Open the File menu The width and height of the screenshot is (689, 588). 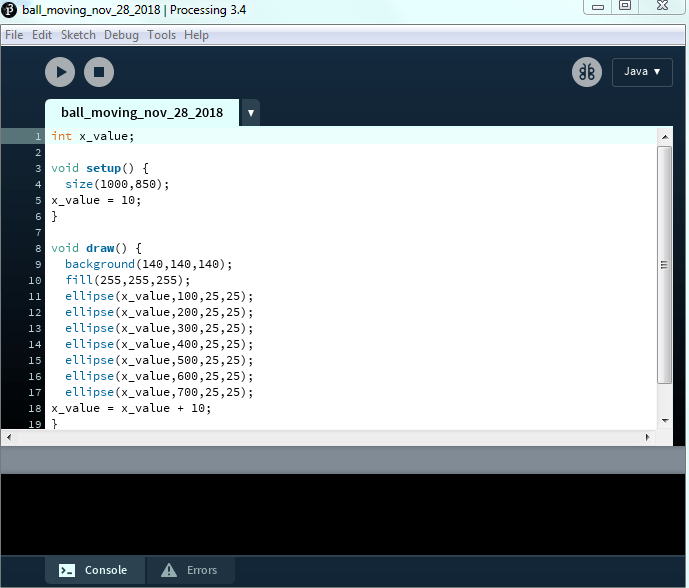click(14, 35)
